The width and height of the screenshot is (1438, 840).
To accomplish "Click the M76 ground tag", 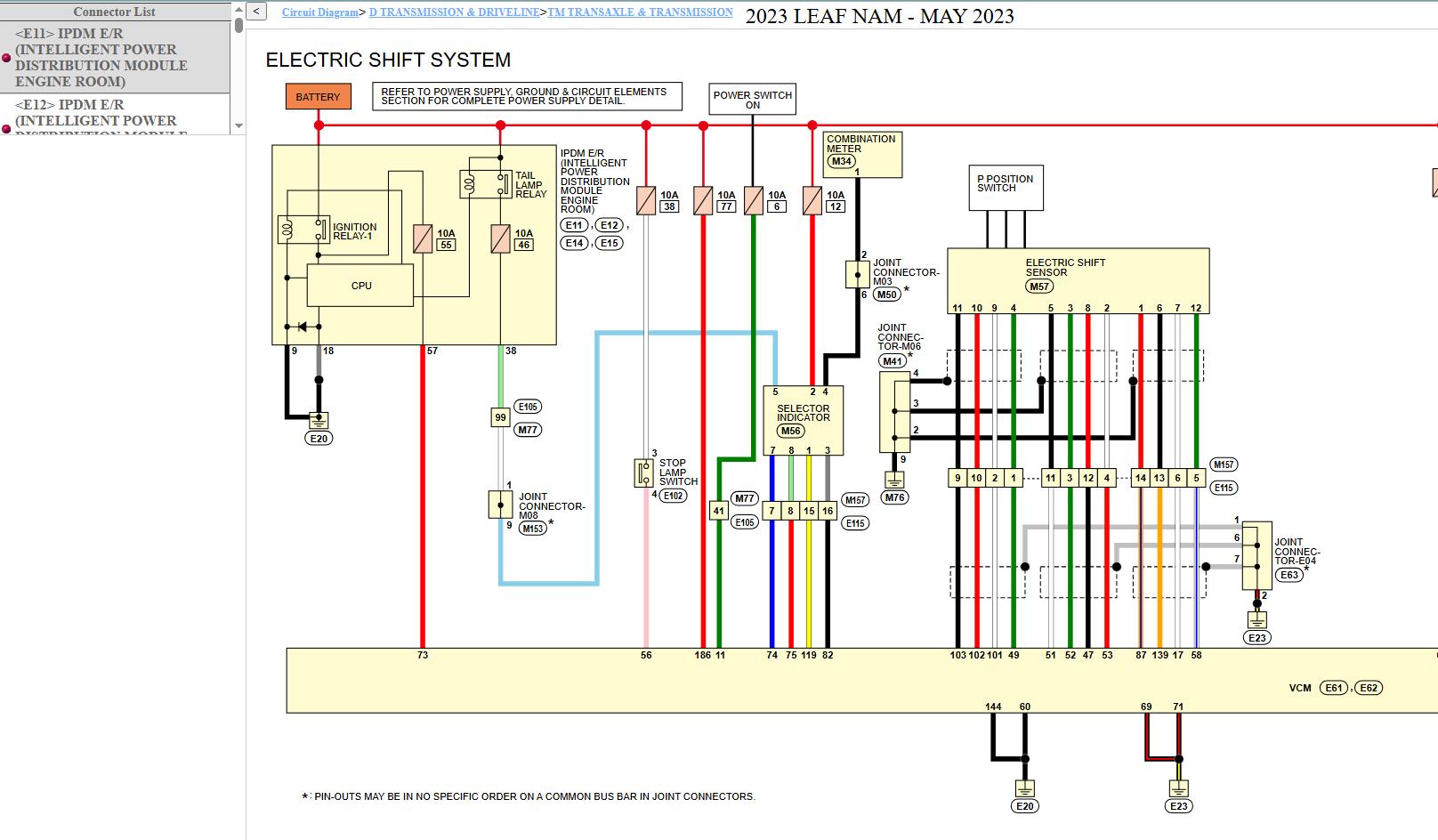I will pos(894,497).
